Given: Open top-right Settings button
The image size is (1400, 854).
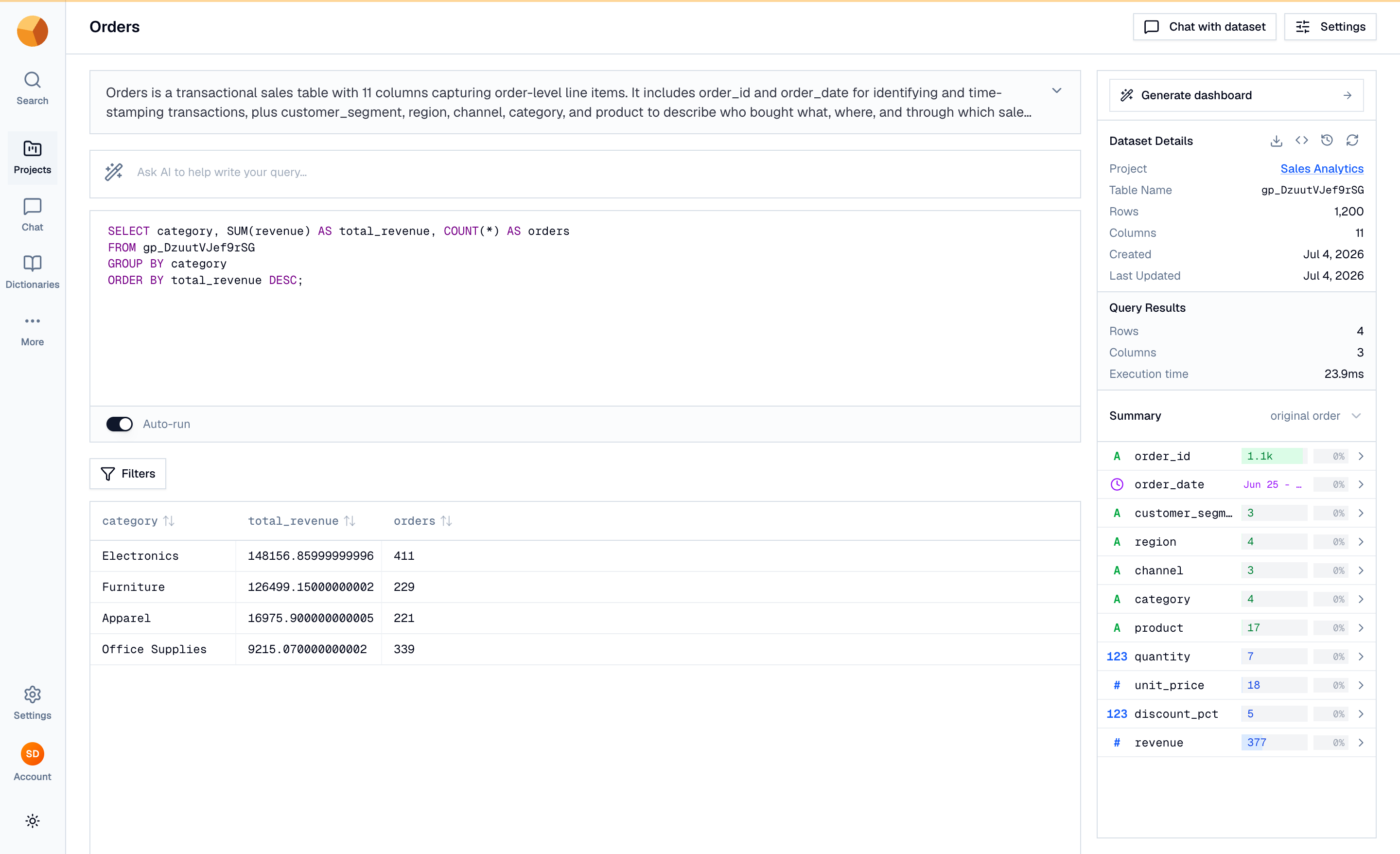Looking at the screenshot, I should [x=1330, y=27].
